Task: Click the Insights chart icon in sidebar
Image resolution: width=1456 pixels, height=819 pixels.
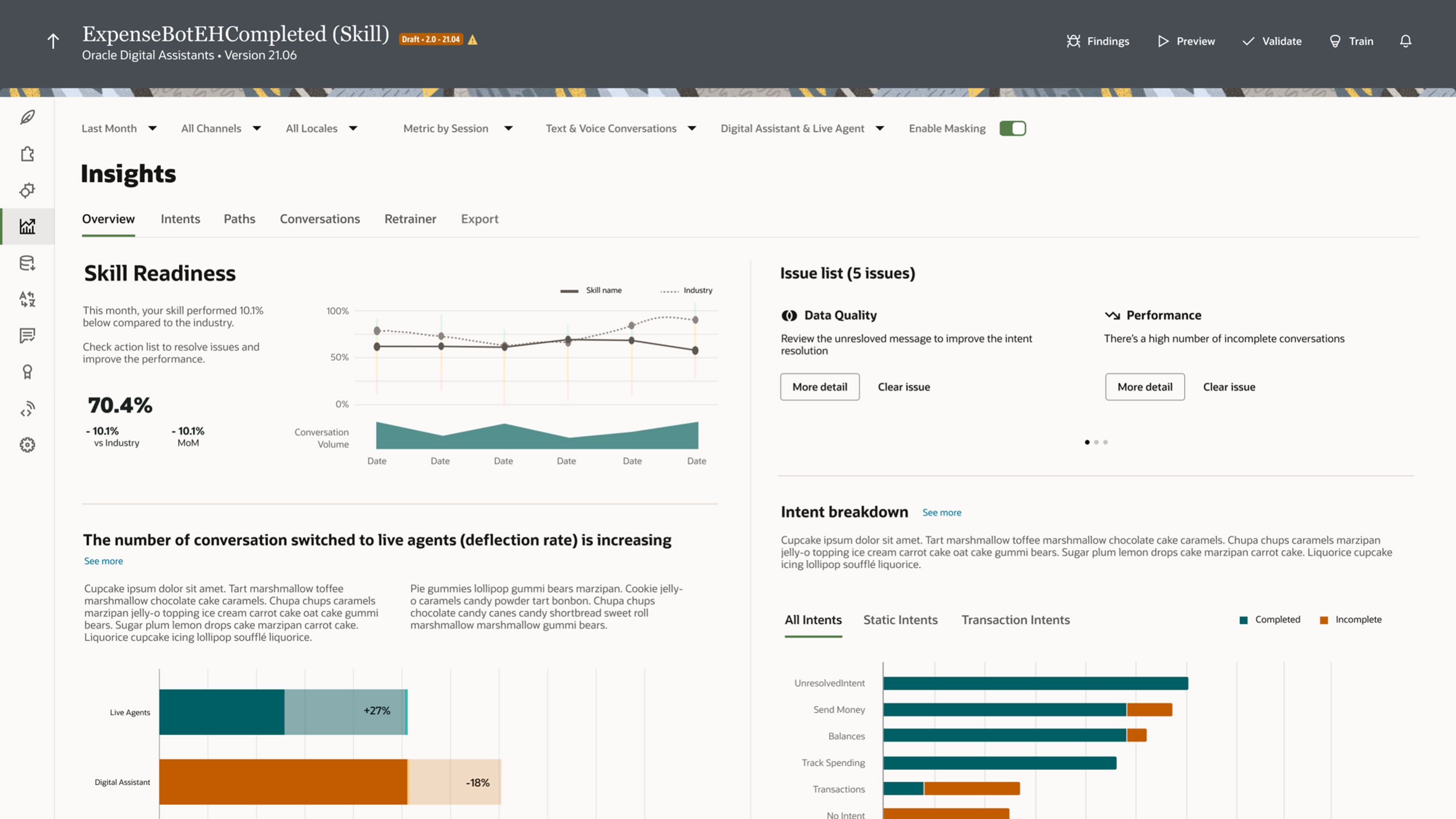Action: (x=27, y=226)
